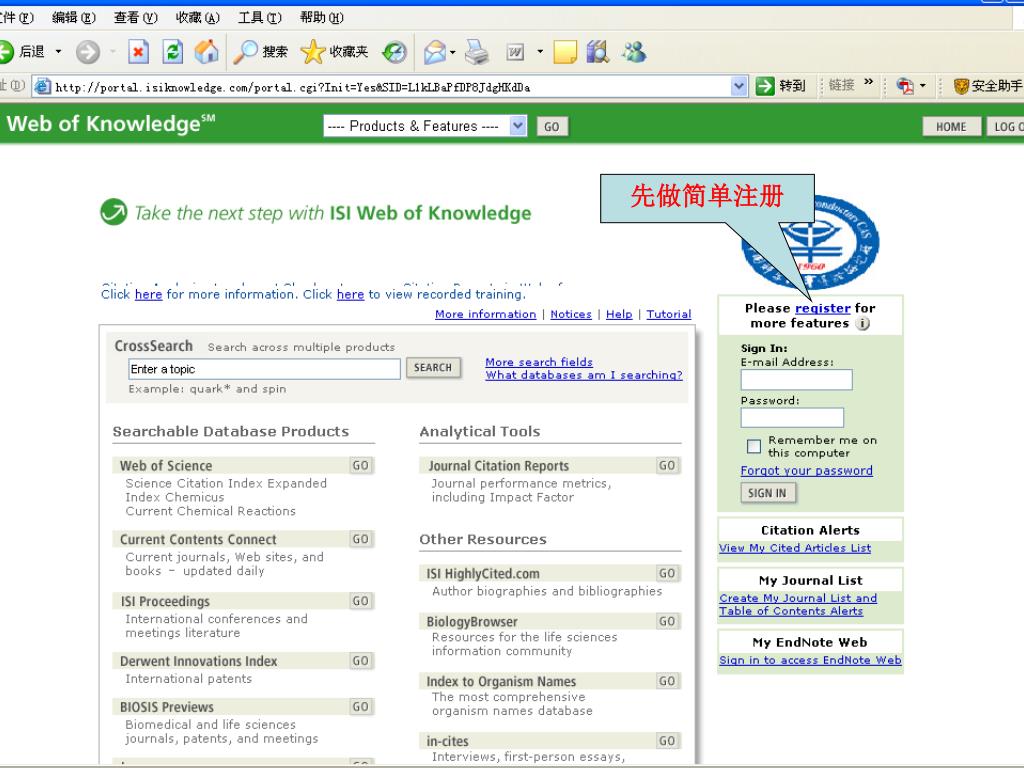Go to the Home page icon
This screenshot has height=768, width=1024.
(206, 52)
